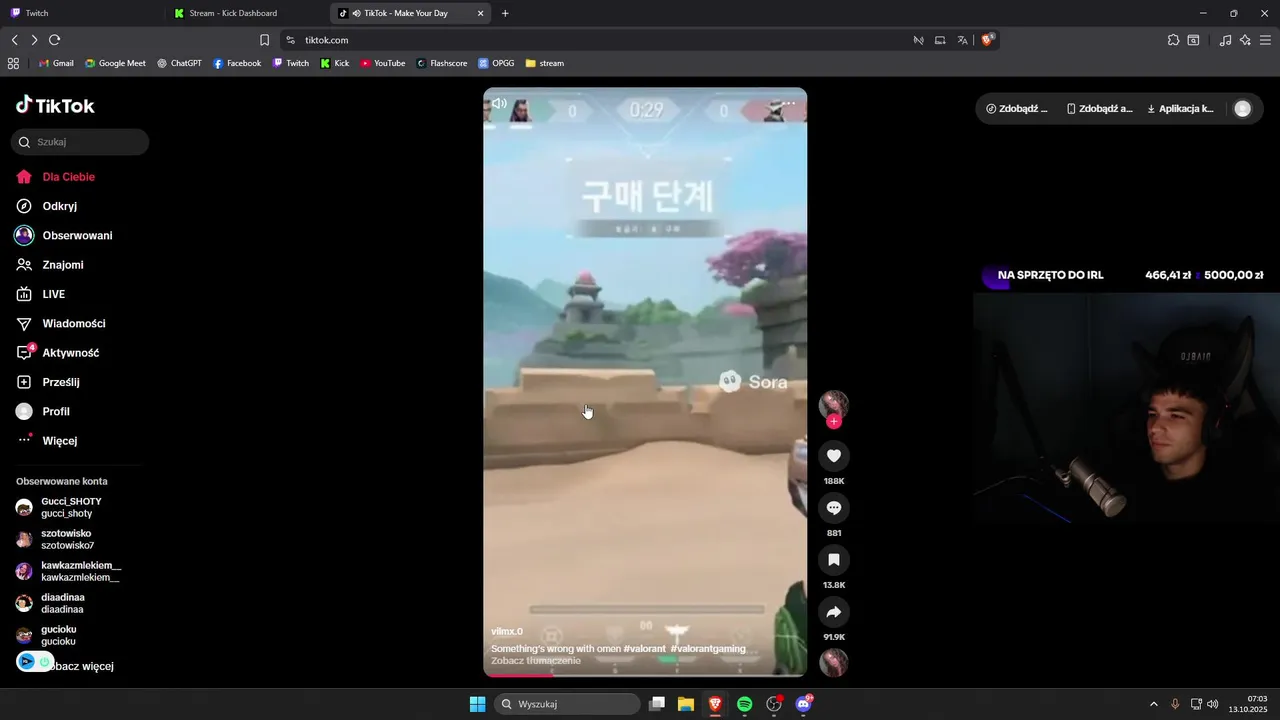
Task: Open Task View on the taskbar
Action: 657,704
